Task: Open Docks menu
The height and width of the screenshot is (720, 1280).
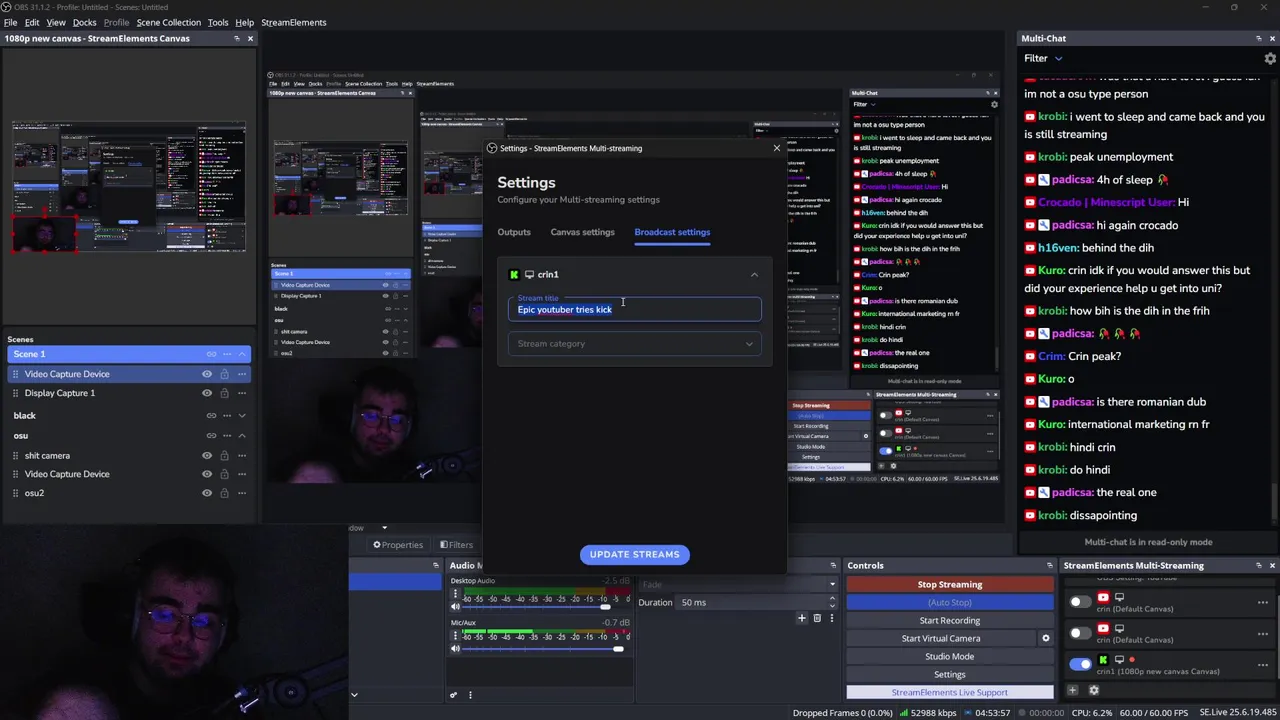Action: (x=84, y=22)
